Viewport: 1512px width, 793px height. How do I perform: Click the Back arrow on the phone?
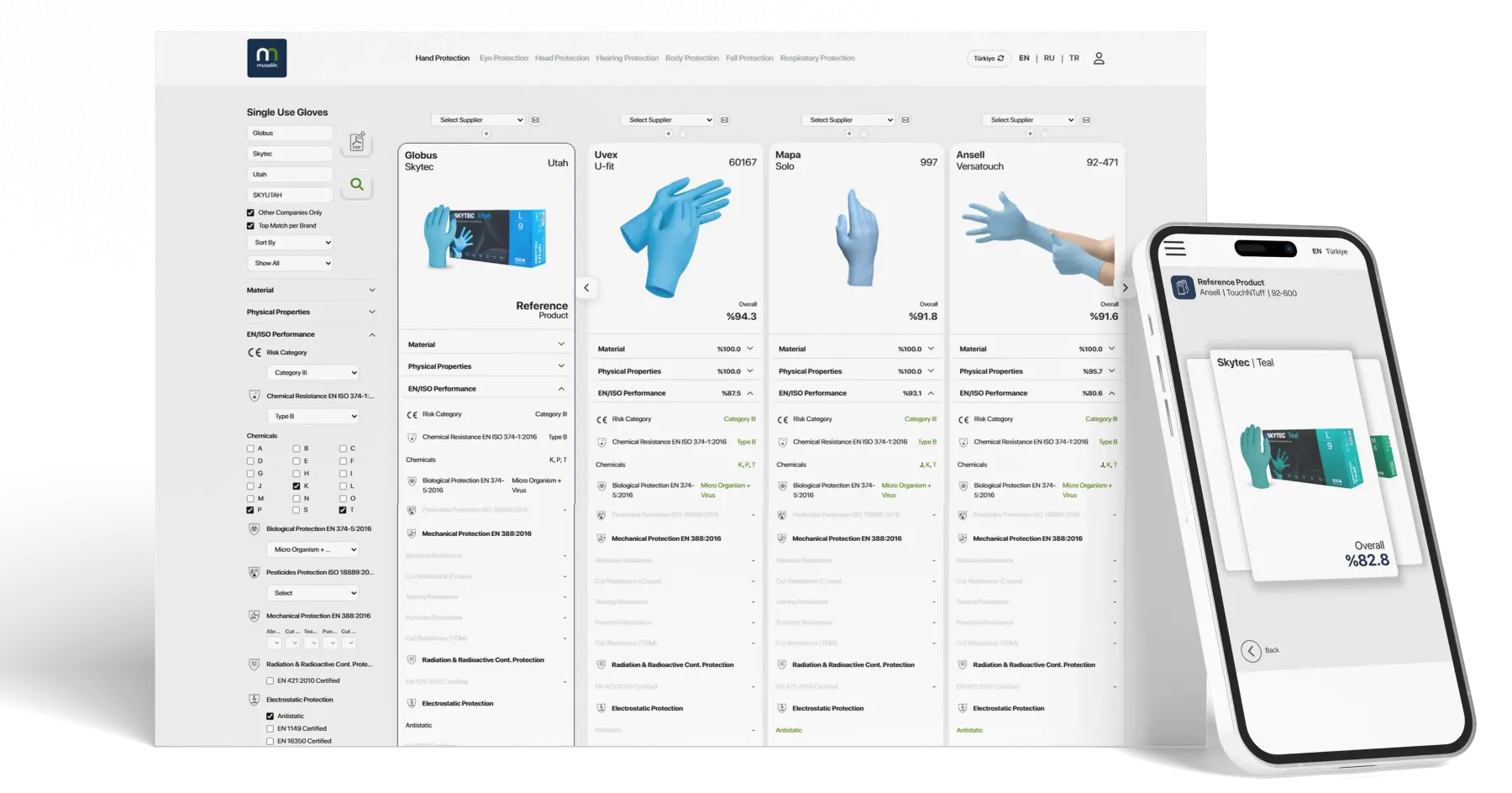pyautogui.click(x=1251, y=651)
